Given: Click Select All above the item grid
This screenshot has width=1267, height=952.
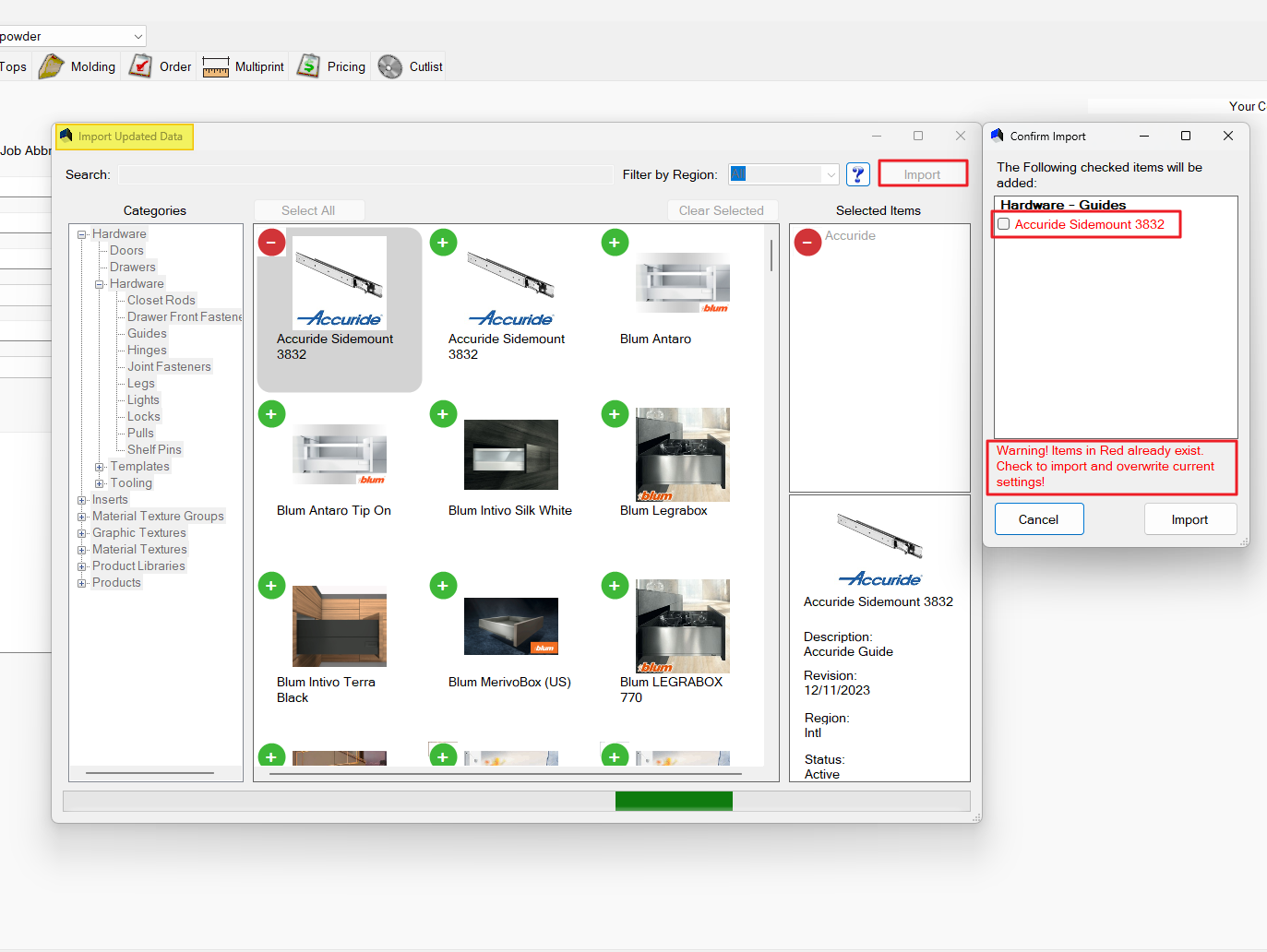Looking at the screenshot, I should tap(308, 210).
